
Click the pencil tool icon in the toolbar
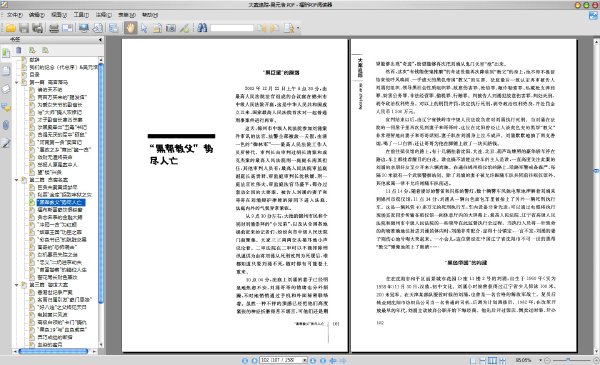point(184,28)
